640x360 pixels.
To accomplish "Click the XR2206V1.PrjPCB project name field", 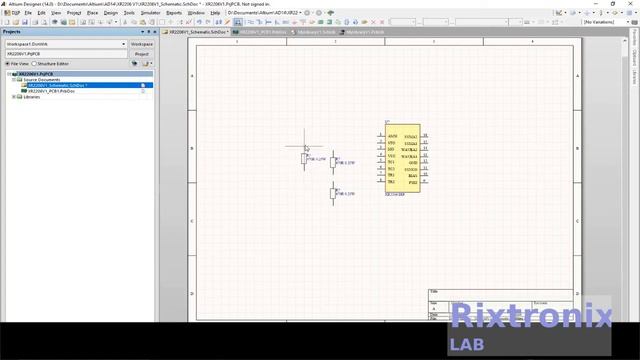I will (x=66, y=54).
